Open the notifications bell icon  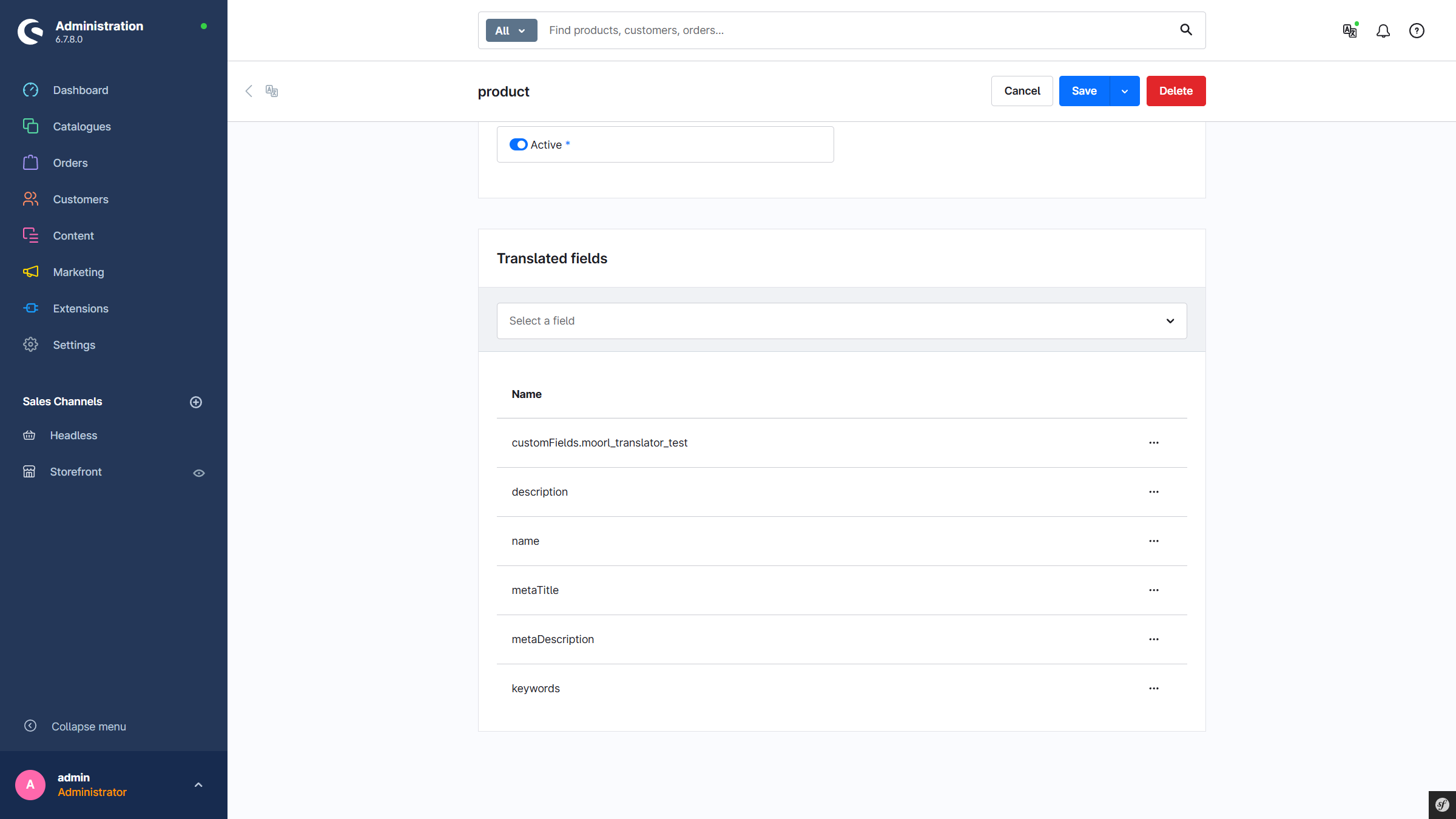(1383, 30)
